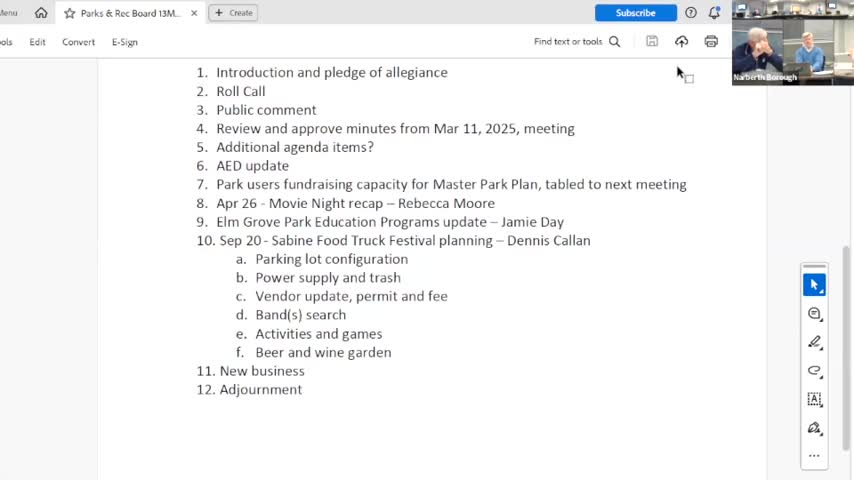Click 'Review and approve minutes' line
854x480 pixels.
[x=395, y=129]
